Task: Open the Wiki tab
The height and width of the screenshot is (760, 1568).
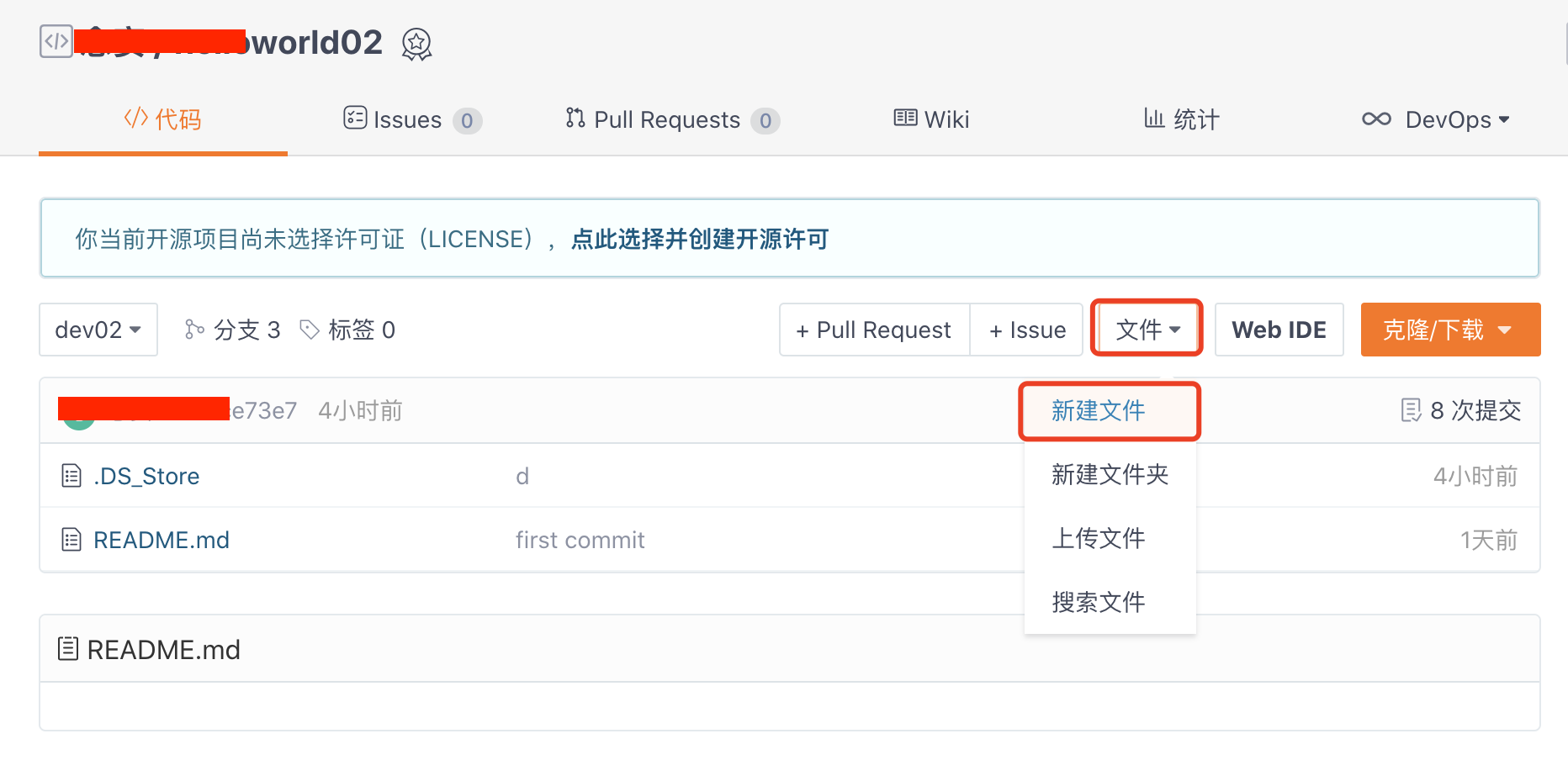Action: [931, 119]
